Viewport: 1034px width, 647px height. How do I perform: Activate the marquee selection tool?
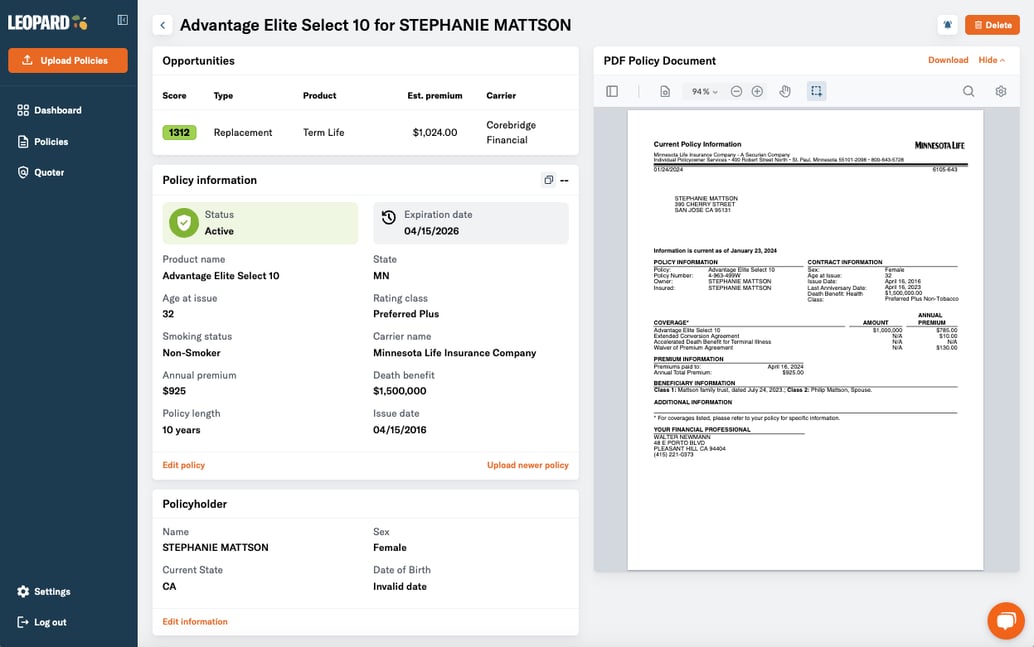point(816,91)
